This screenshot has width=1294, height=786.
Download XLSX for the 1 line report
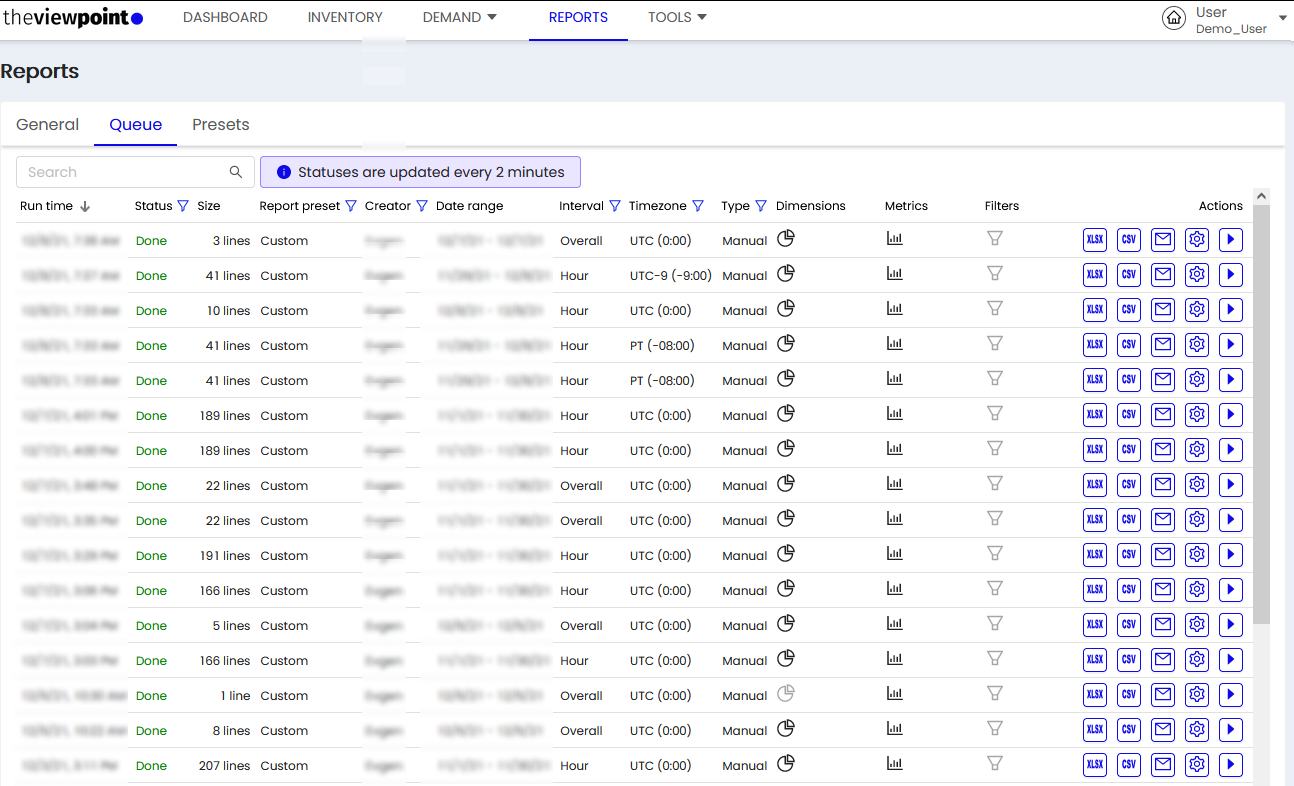tap(1095, 695)
